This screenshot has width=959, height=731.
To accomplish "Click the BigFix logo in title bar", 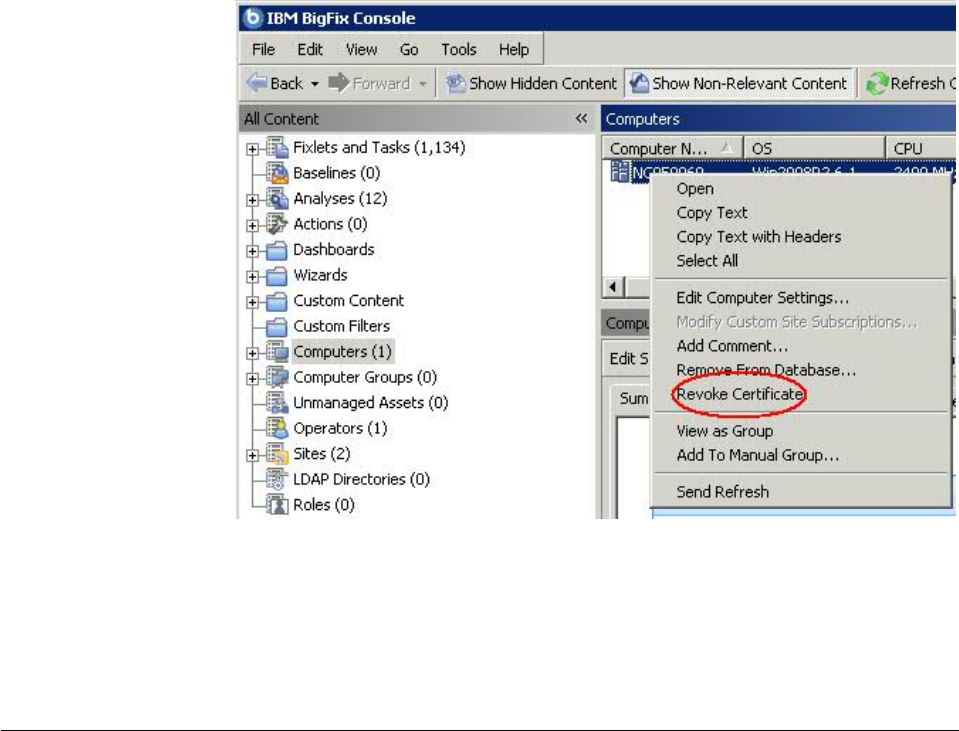I will (x=252, y=18).
